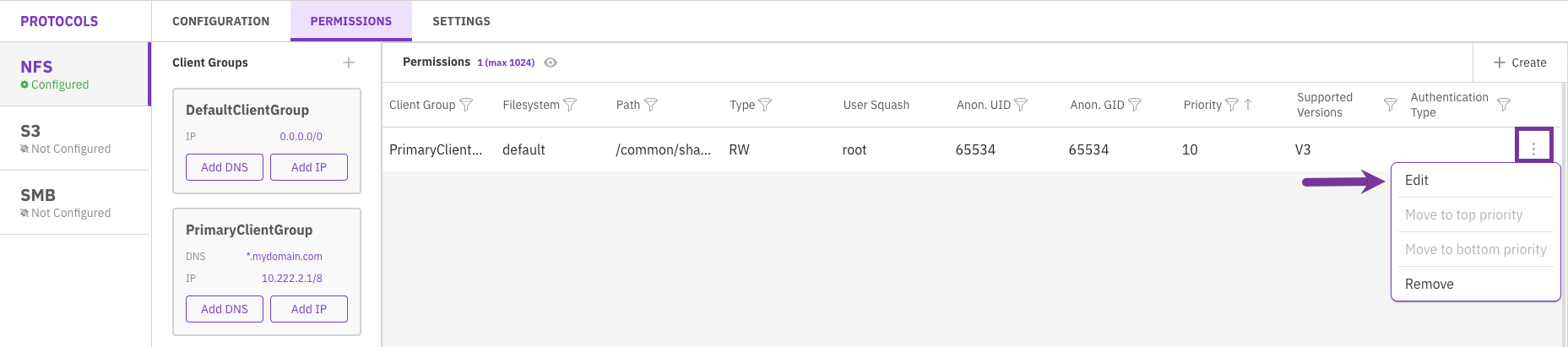Filter the Supported Versions column

coord(1390,105)
